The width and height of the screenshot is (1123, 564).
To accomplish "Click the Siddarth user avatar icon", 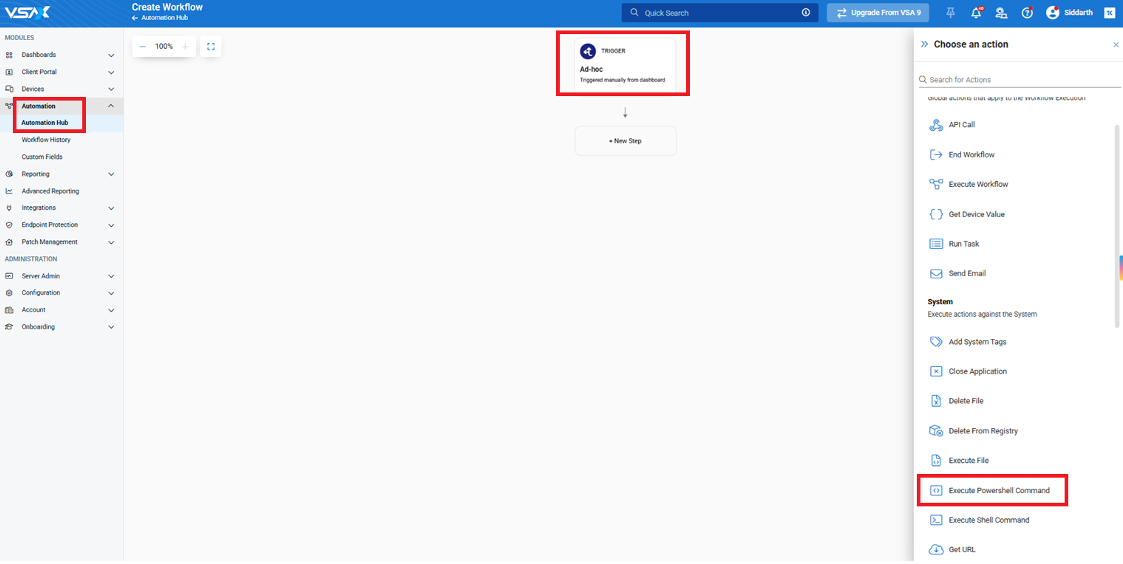I will [x=1052, y=13].
